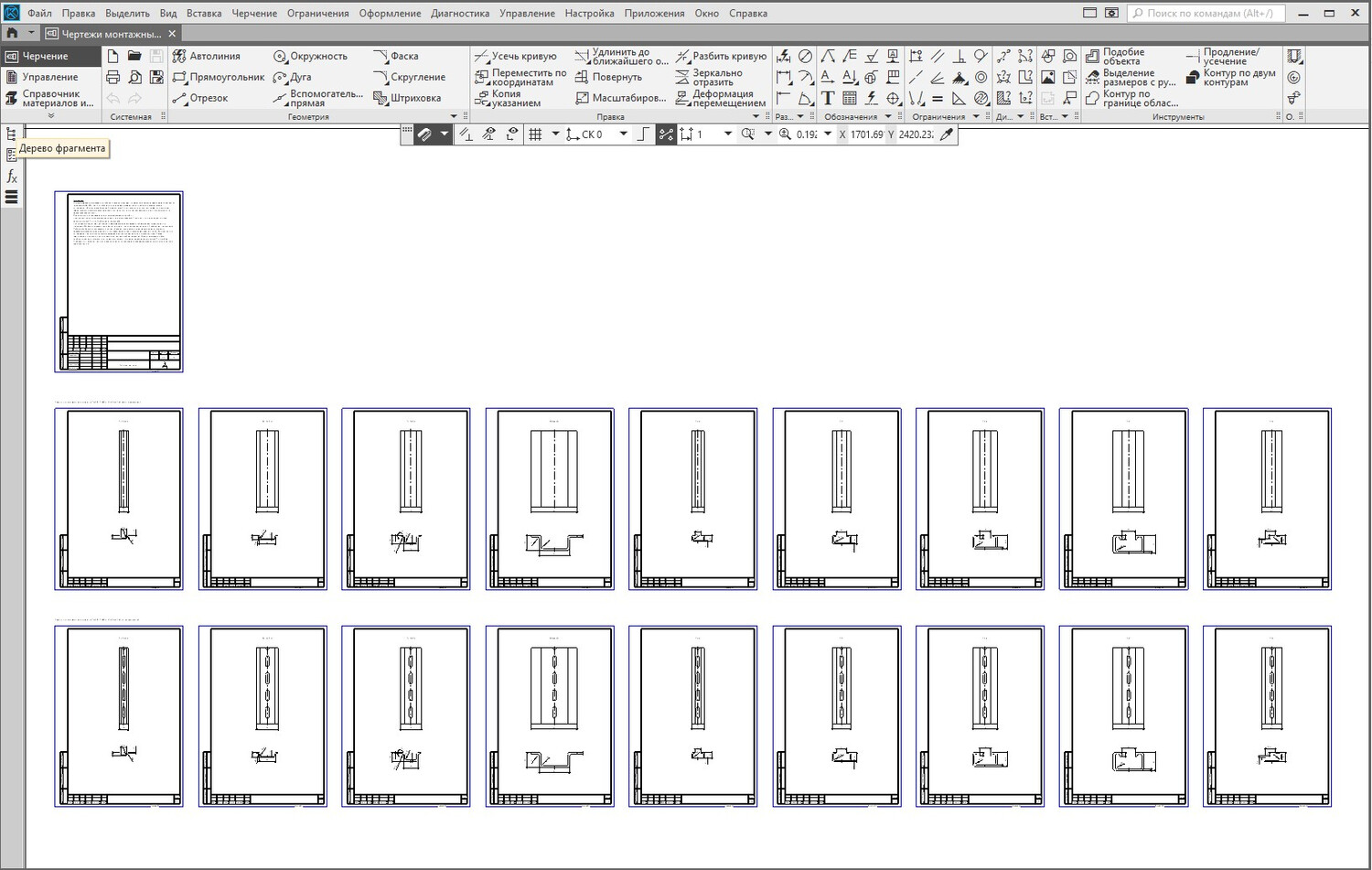Open the print preview icon

point(134,78)
